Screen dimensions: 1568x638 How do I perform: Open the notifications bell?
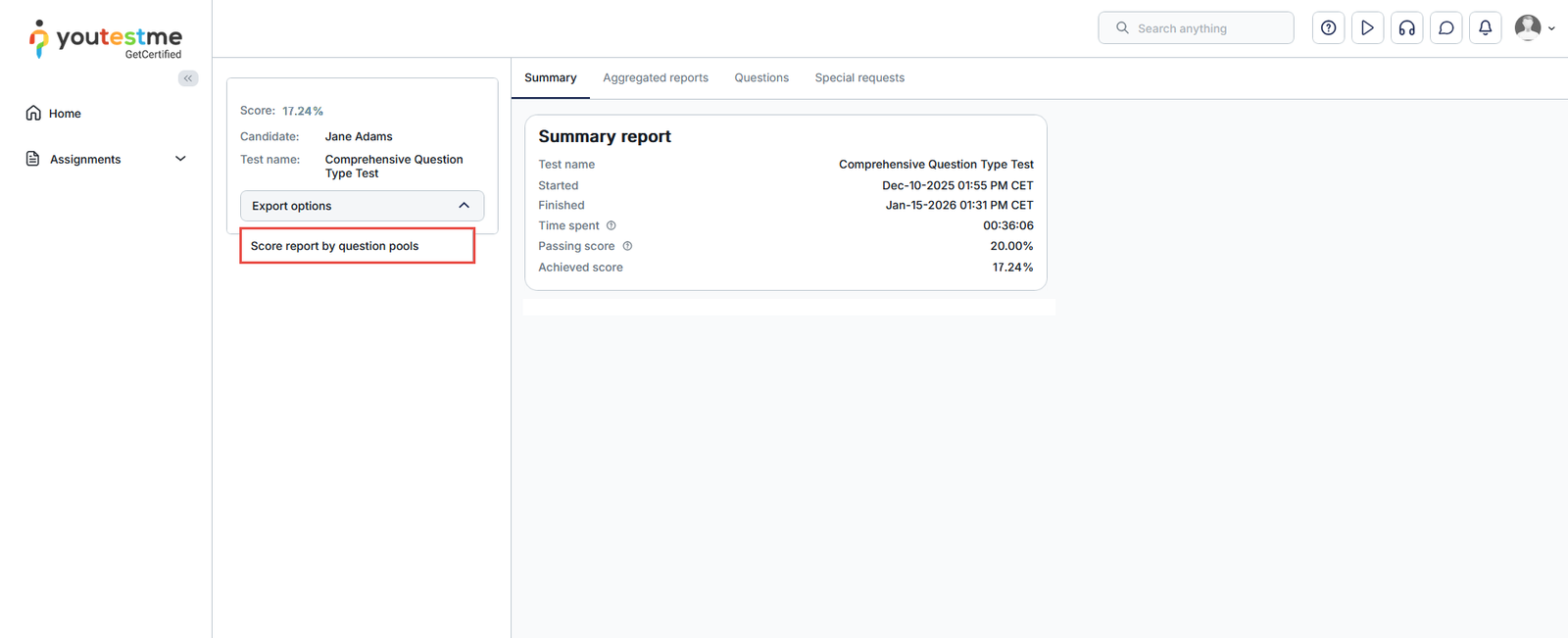pos(1486,28)
